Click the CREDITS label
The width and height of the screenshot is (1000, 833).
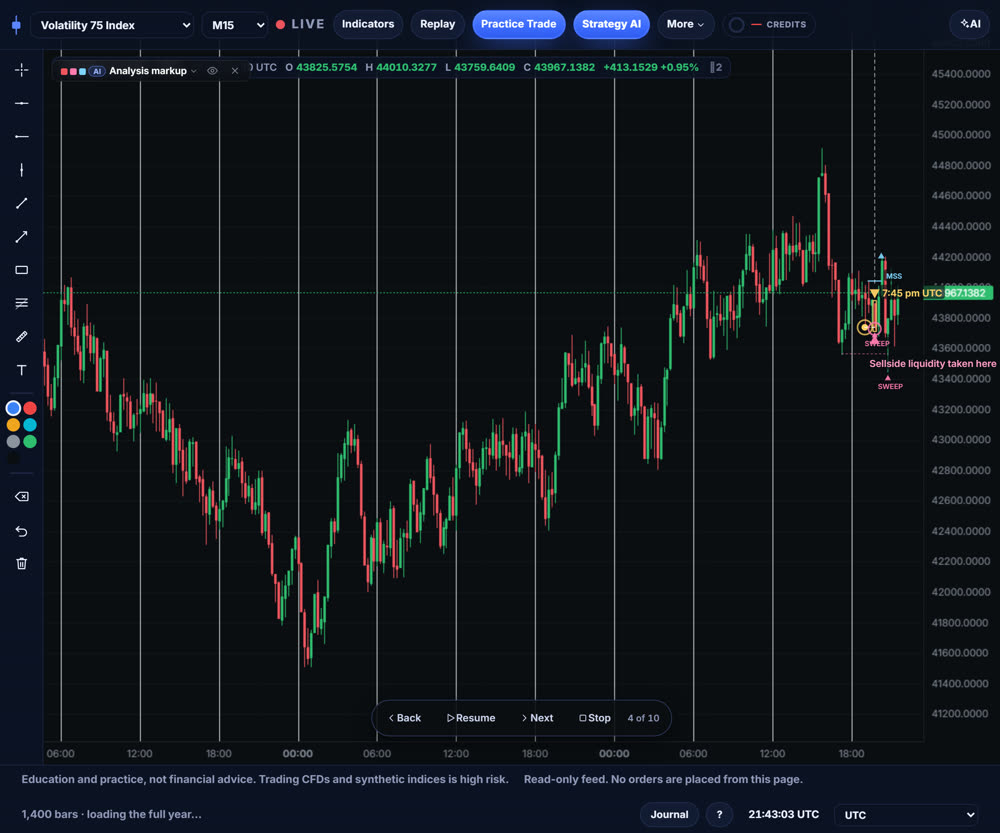click(x=786, y=25)
